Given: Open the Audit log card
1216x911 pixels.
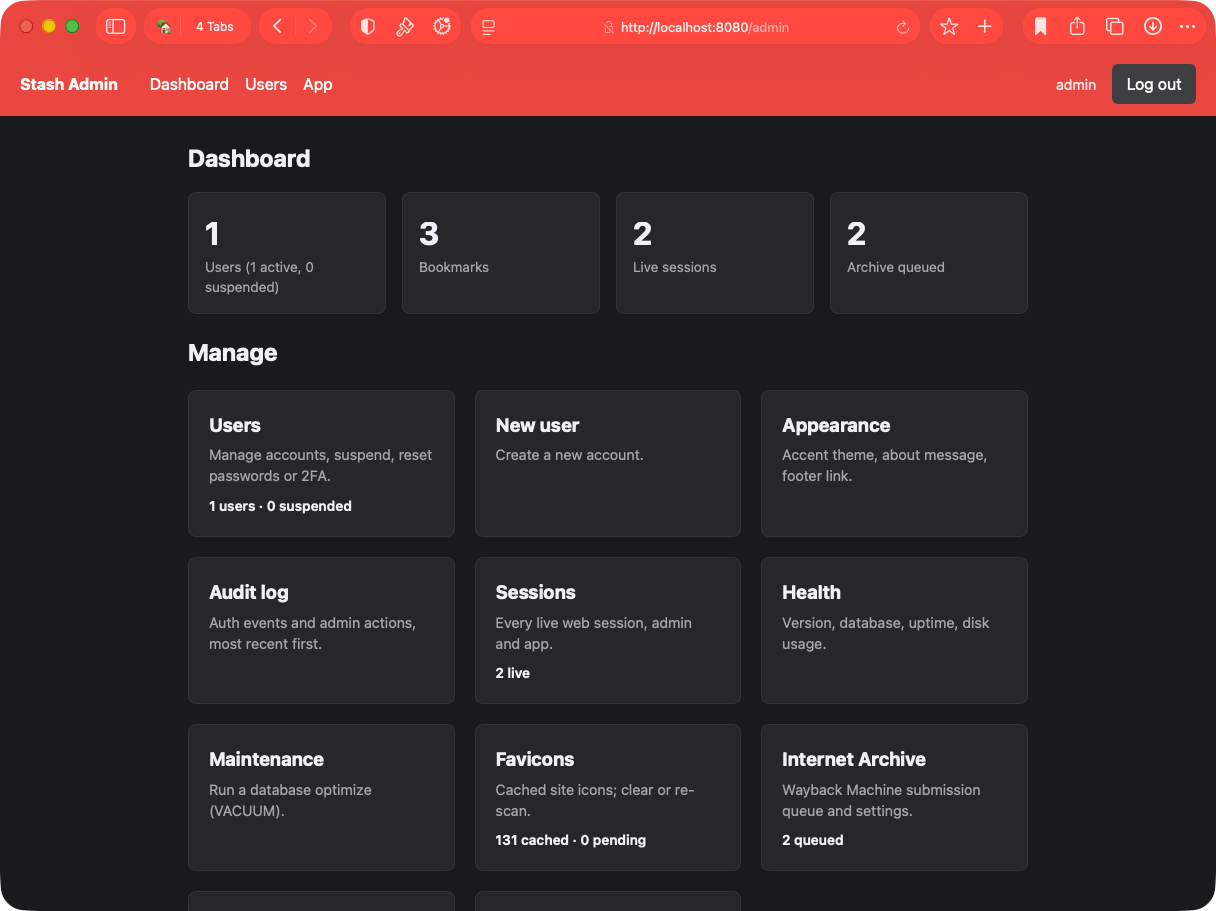Looking at the screenshot, I should point(321,630).
